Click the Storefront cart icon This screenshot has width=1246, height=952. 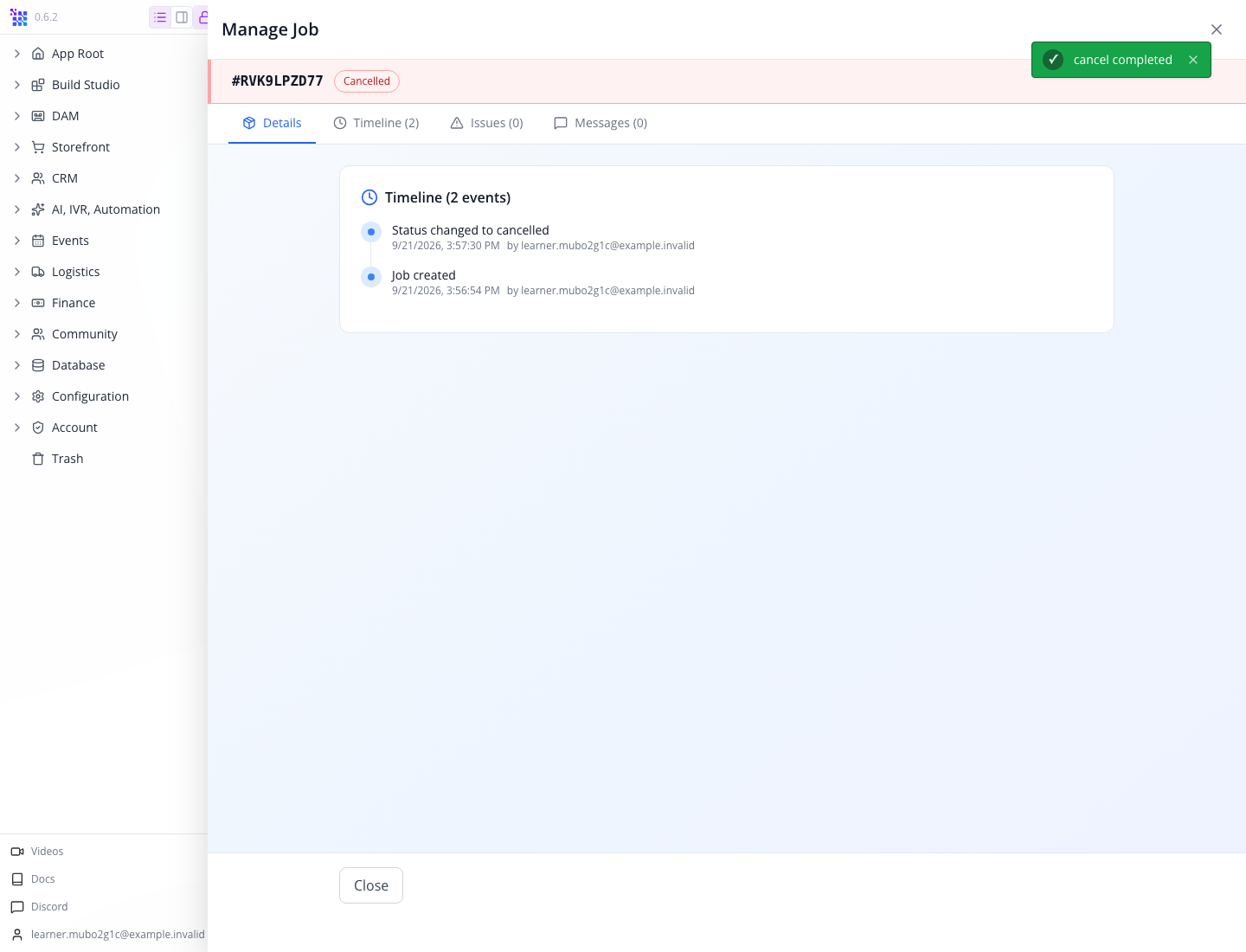(38, 147)
